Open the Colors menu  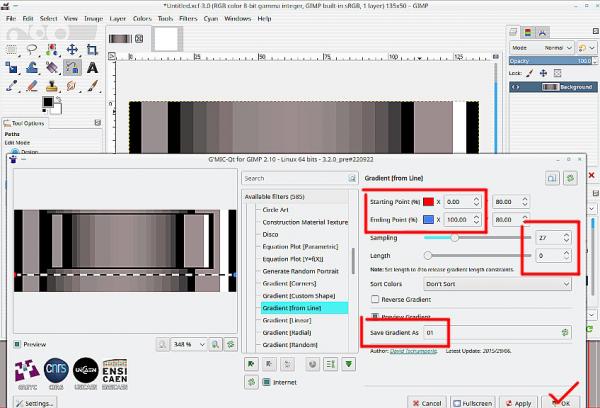pyautogui.click(x=142, y=18)
